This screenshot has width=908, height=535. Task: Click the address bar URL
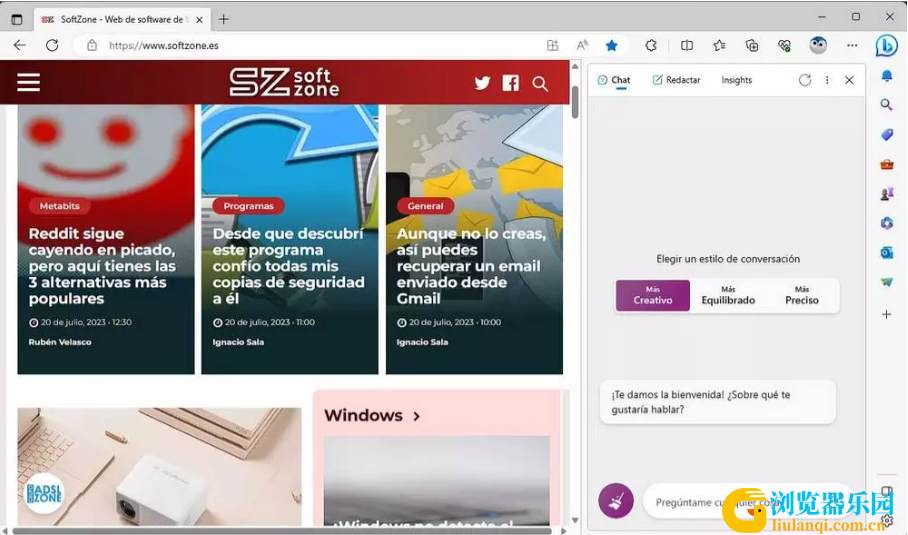point(164,45)
